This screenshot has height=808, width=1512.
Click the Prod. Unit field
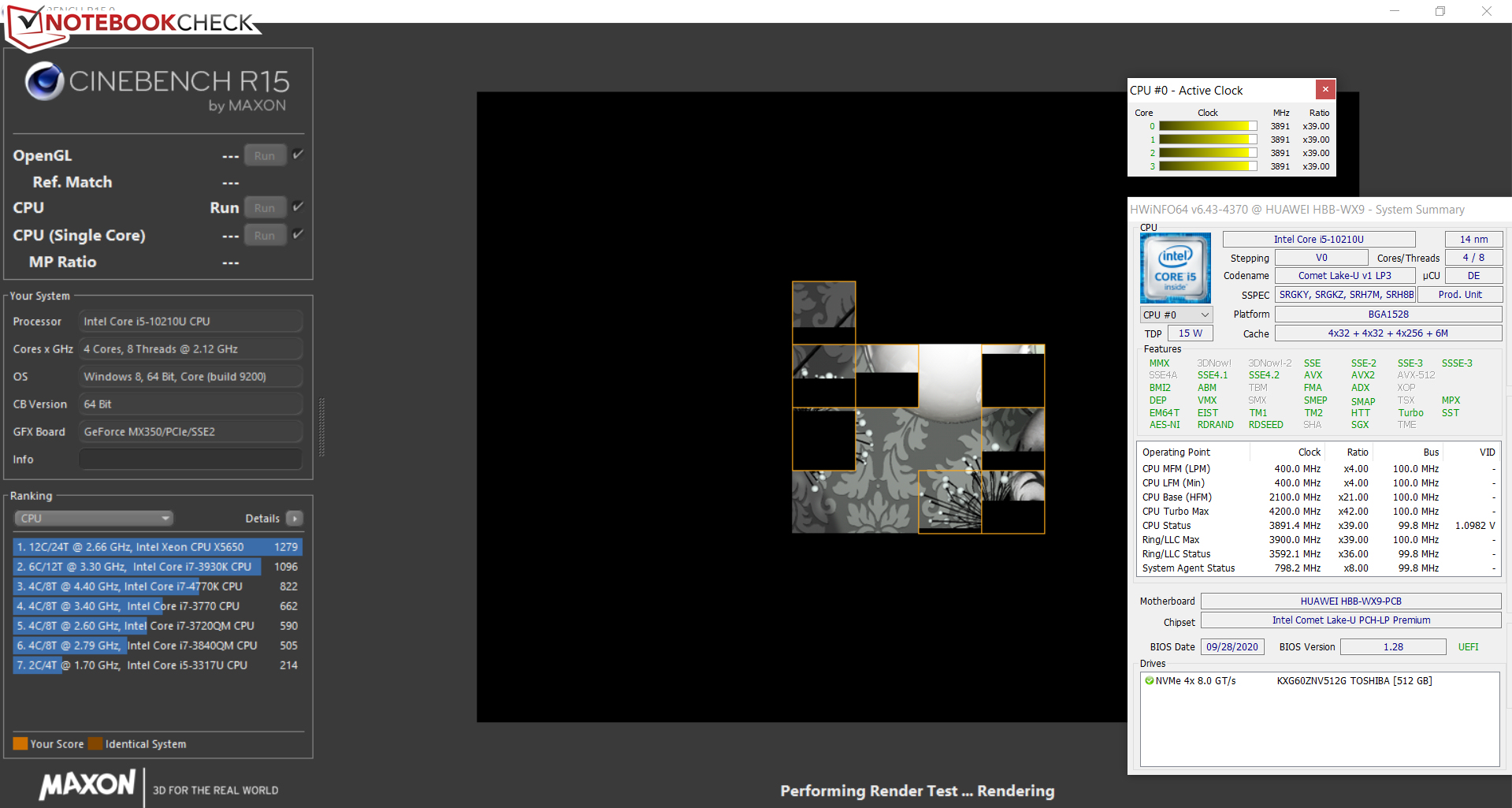click(x=1460, y=295)
